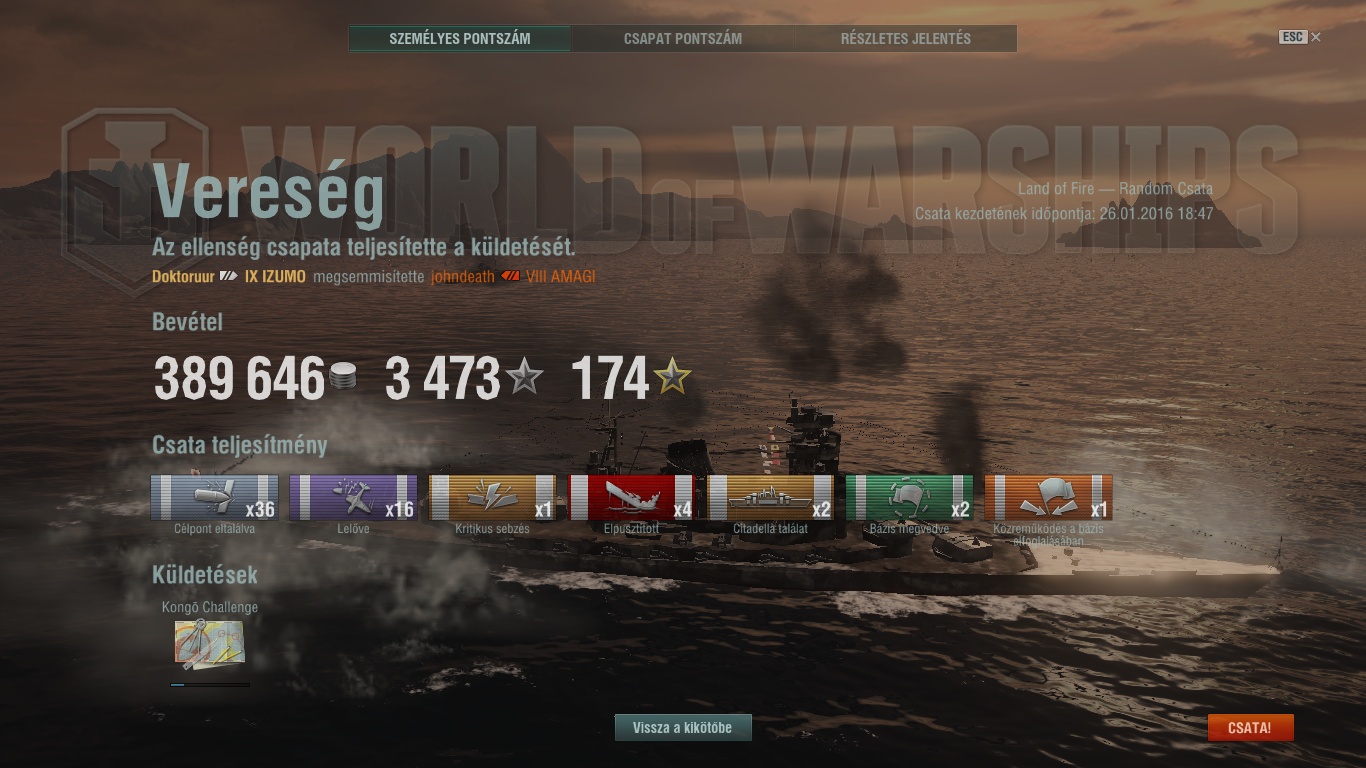The height and width of the screenshot is (768, 1366).
Task: Close the results screen via ESC X
Action: 1300,37
